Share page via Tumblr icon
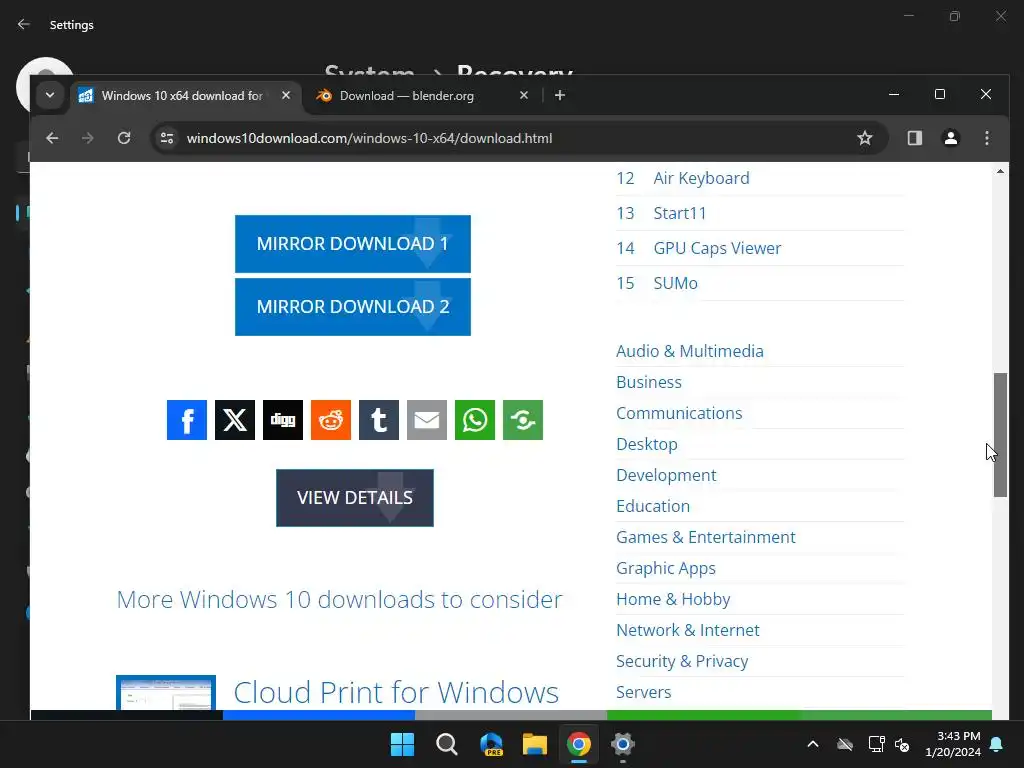This screenshot has width=1024, height=768. (379, 420)
